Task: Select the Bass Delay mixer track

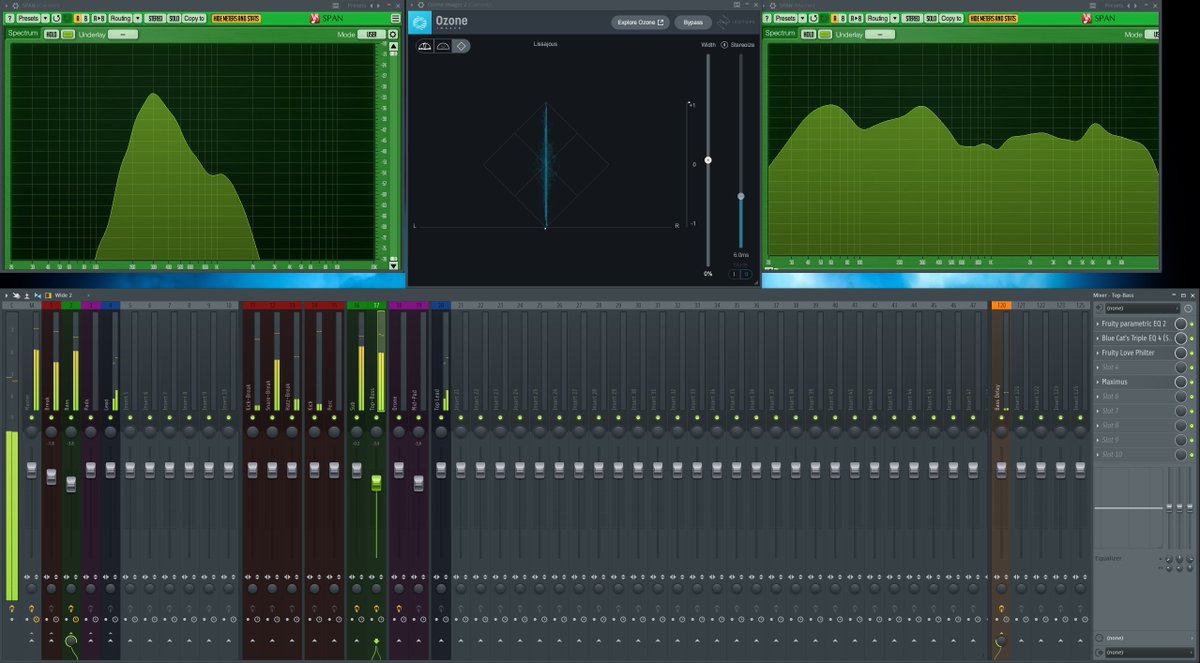Action: point(1001,400)
